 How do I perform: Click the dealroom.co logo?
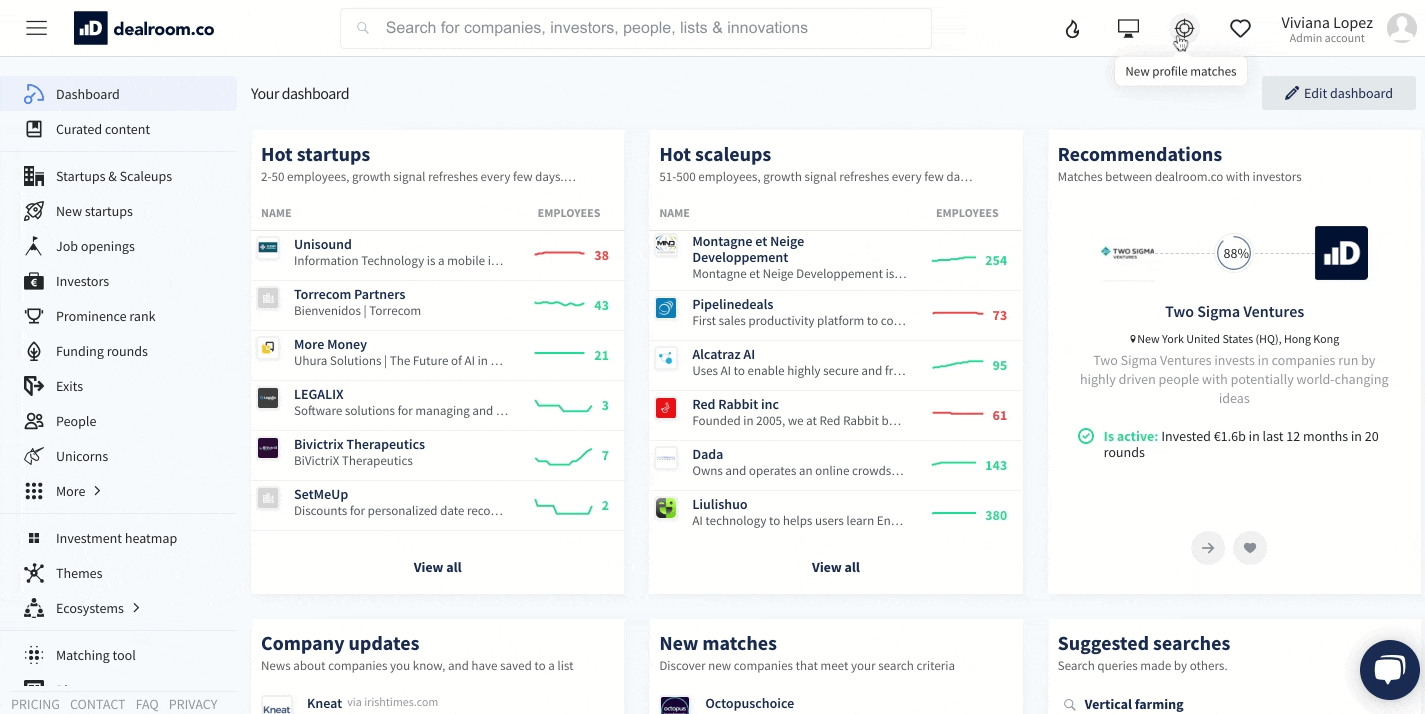pos(144,29)
